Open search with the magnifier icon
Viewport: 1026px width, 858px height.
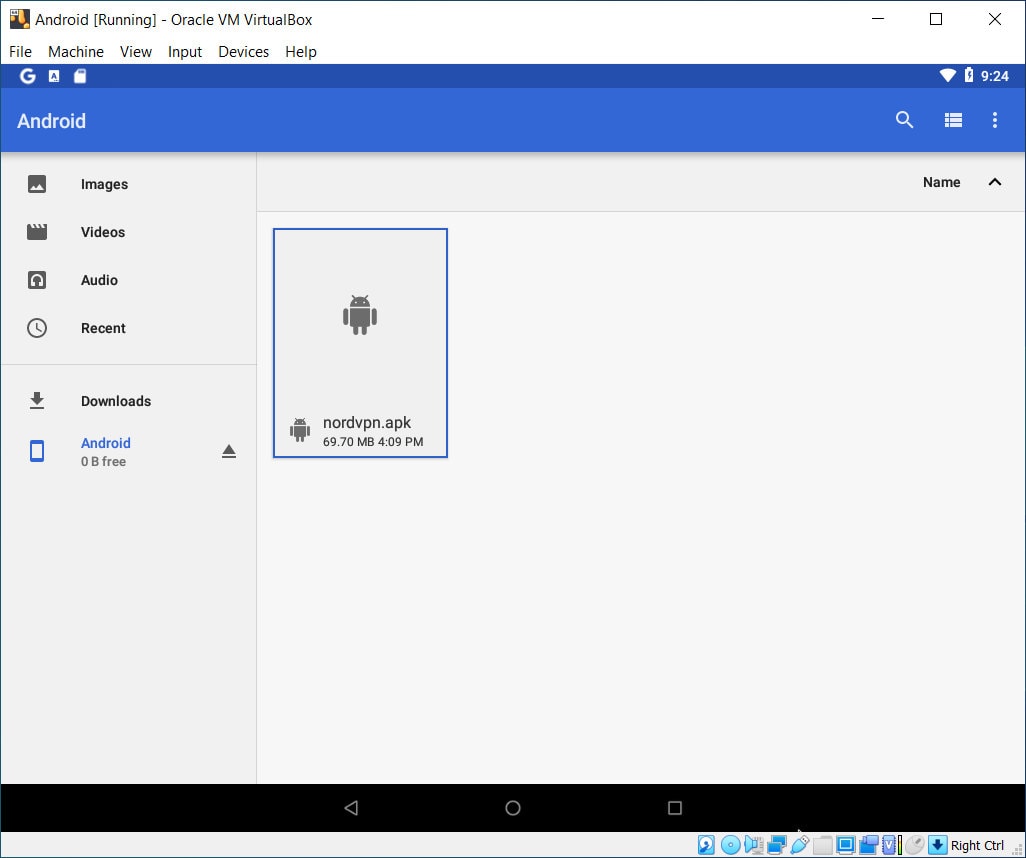pos(904,120)
